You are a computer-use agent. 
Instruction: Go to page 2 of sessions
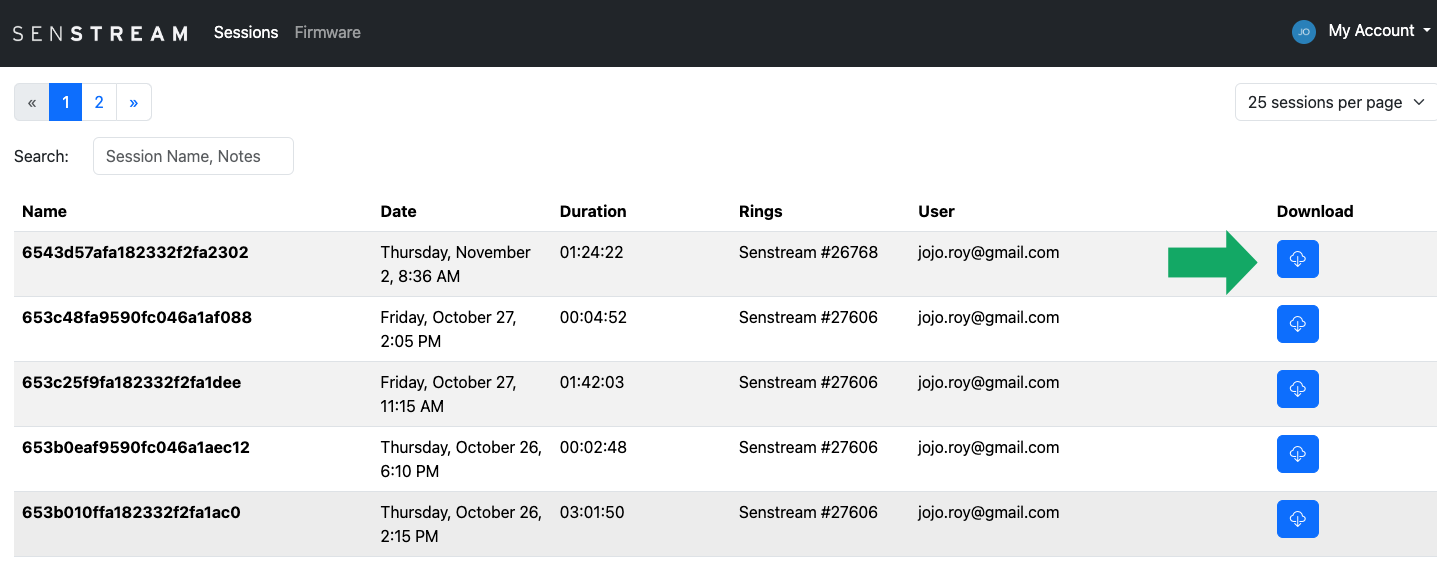coord(99,102)
